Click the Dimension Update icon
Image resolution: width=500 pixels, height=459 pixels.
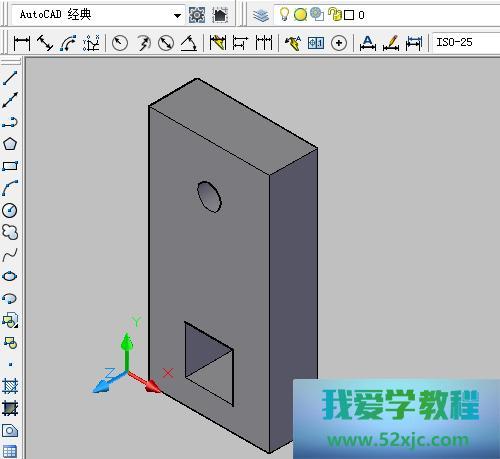(x=414, y=43)
